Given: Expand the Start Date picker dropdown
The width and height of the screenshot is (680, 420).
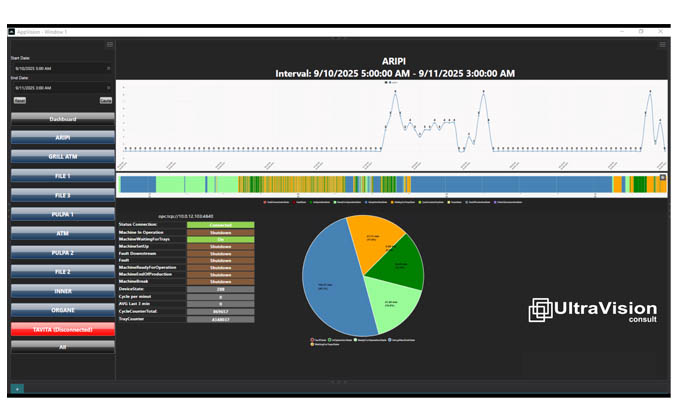Looking at the screenshot, I should [x=108, y=68].
